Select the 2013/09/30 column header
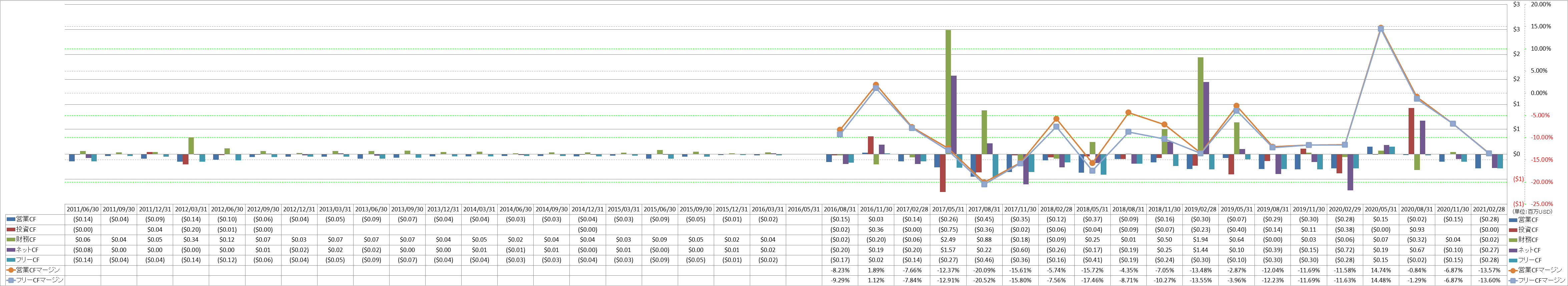The image size is (1568, 286). tap(408, 209)
